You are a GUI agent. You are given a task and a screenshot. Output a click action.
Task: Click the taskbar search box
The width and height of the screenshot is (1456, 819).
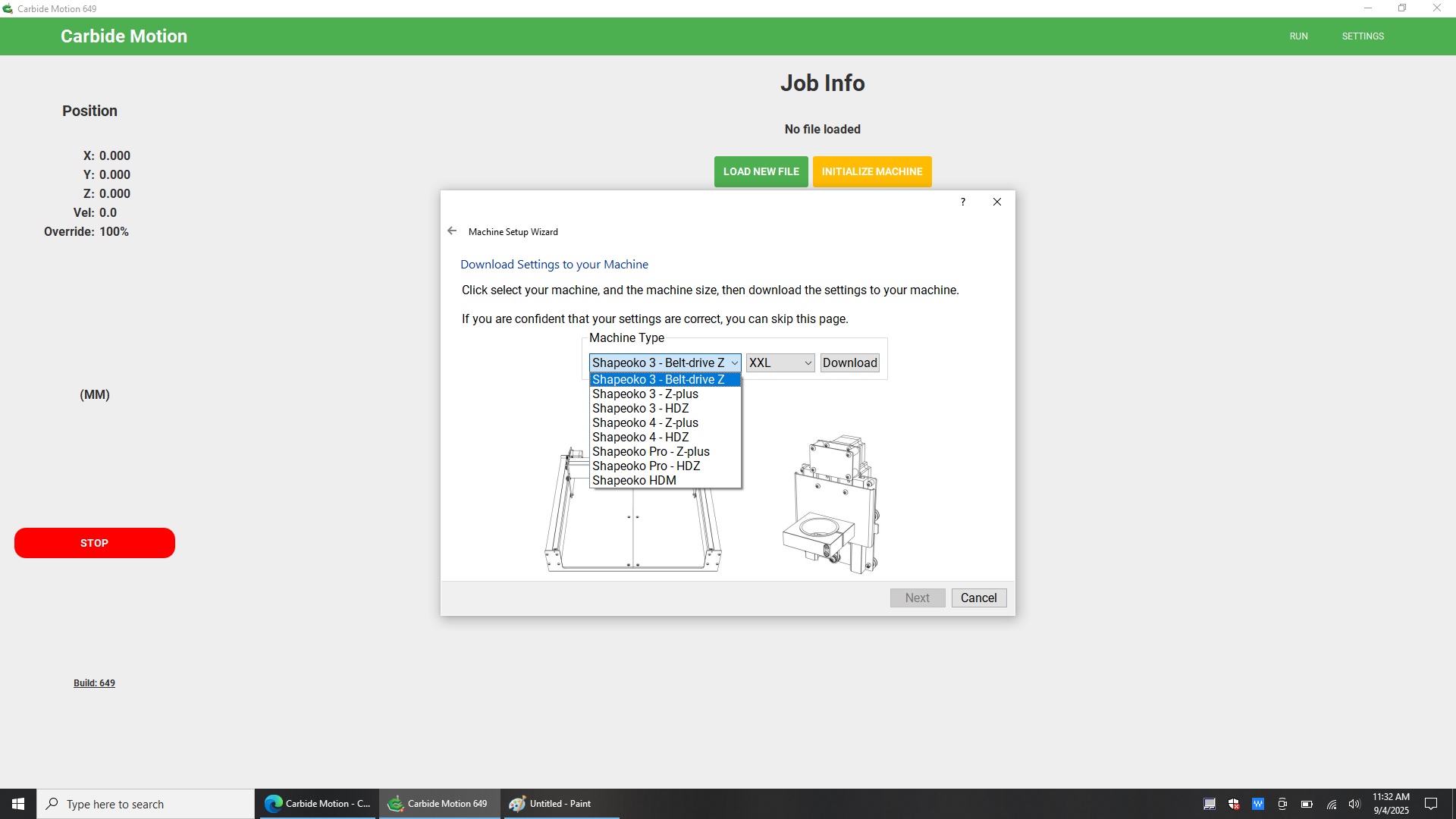[146, 804]
